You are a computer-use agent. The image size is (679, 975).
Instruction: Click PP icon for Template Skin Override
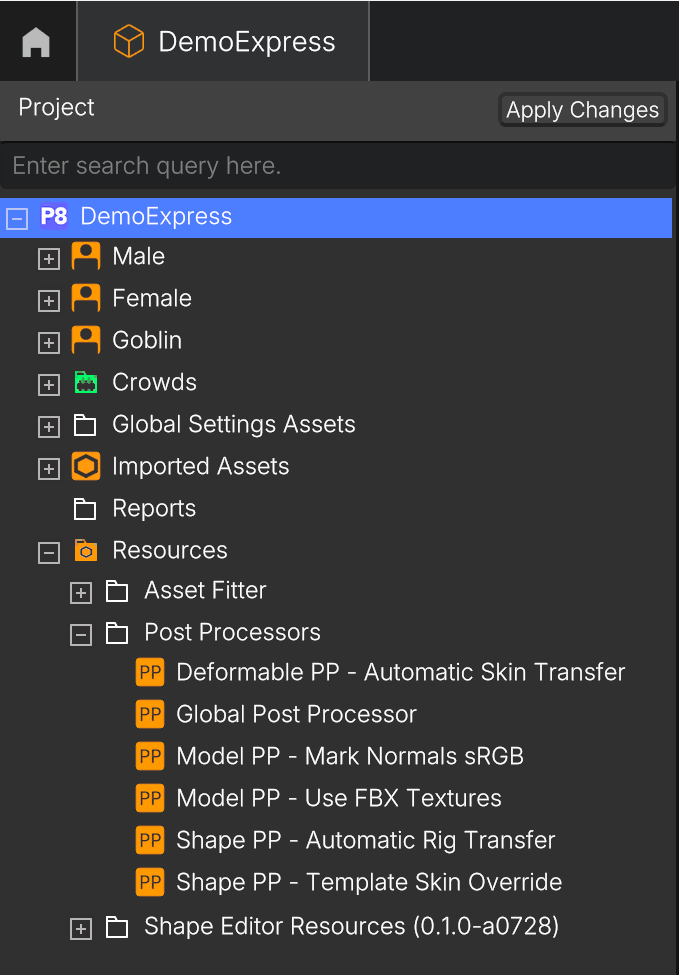pos(150,882)
